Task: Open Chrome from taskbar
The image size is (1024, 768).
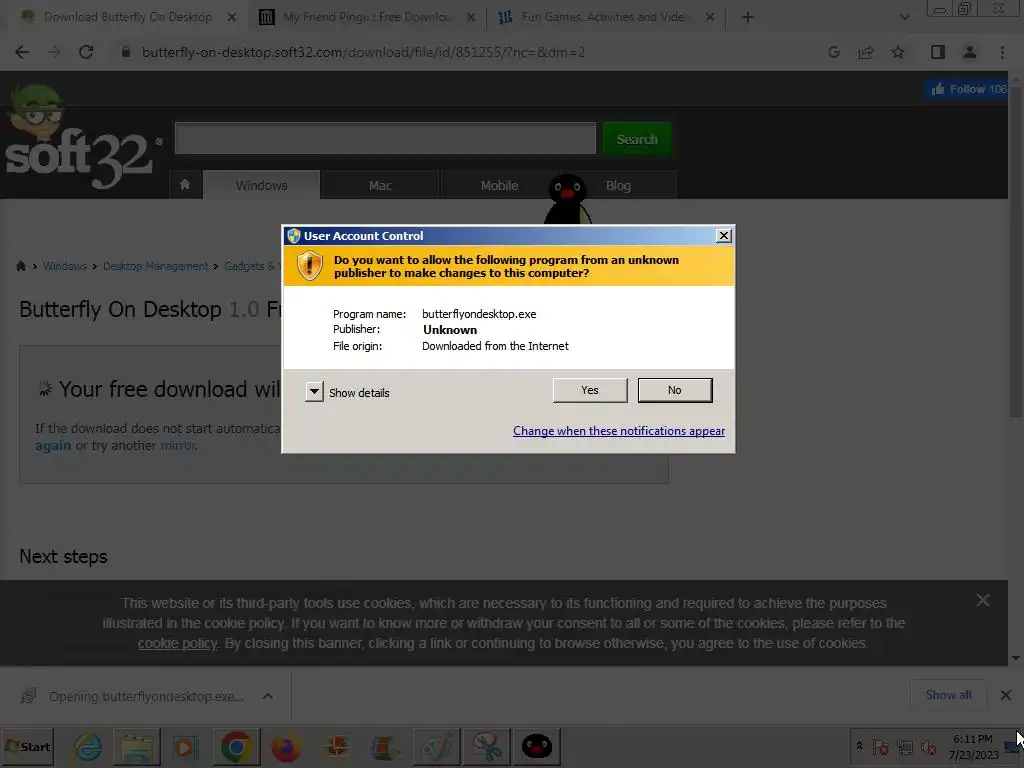Action: click(236, 746)
